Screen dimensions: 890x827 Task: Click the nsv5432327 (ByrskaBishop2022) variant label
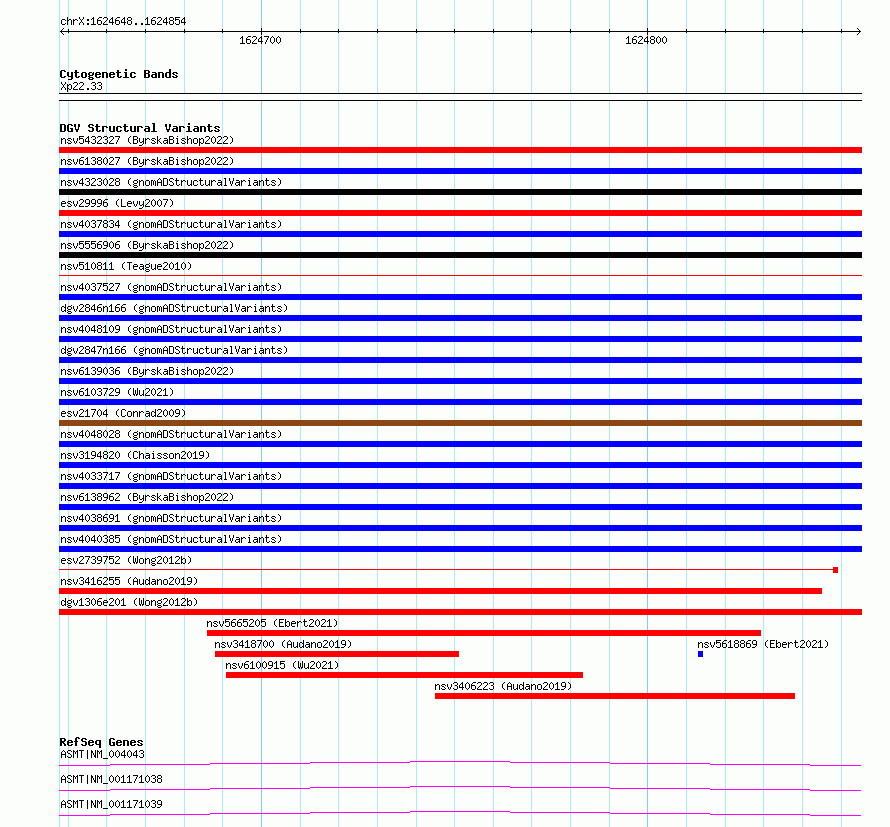click(147, 140)
